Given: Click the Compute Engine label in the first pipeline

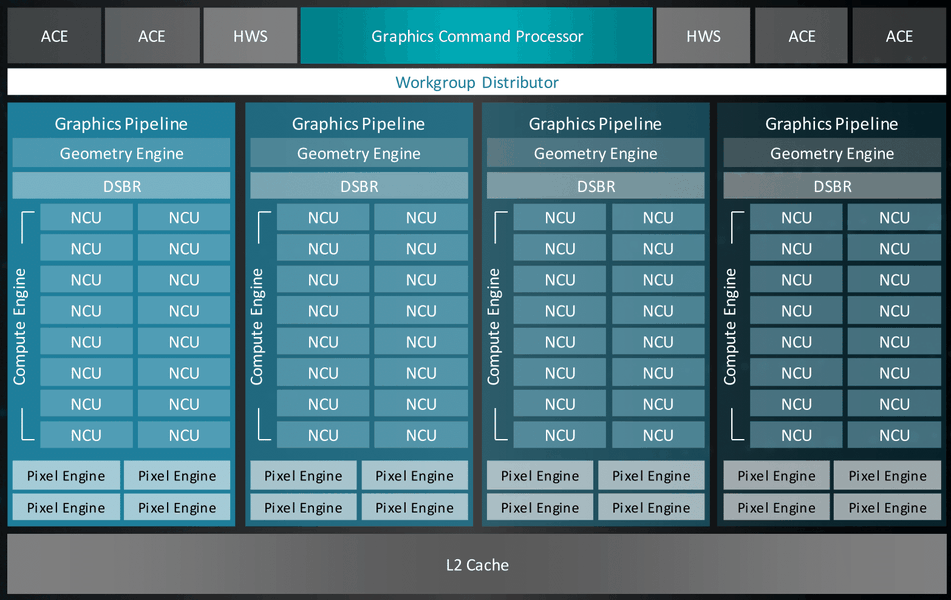Looking at the screenshot, I should [x=20, y=326].
